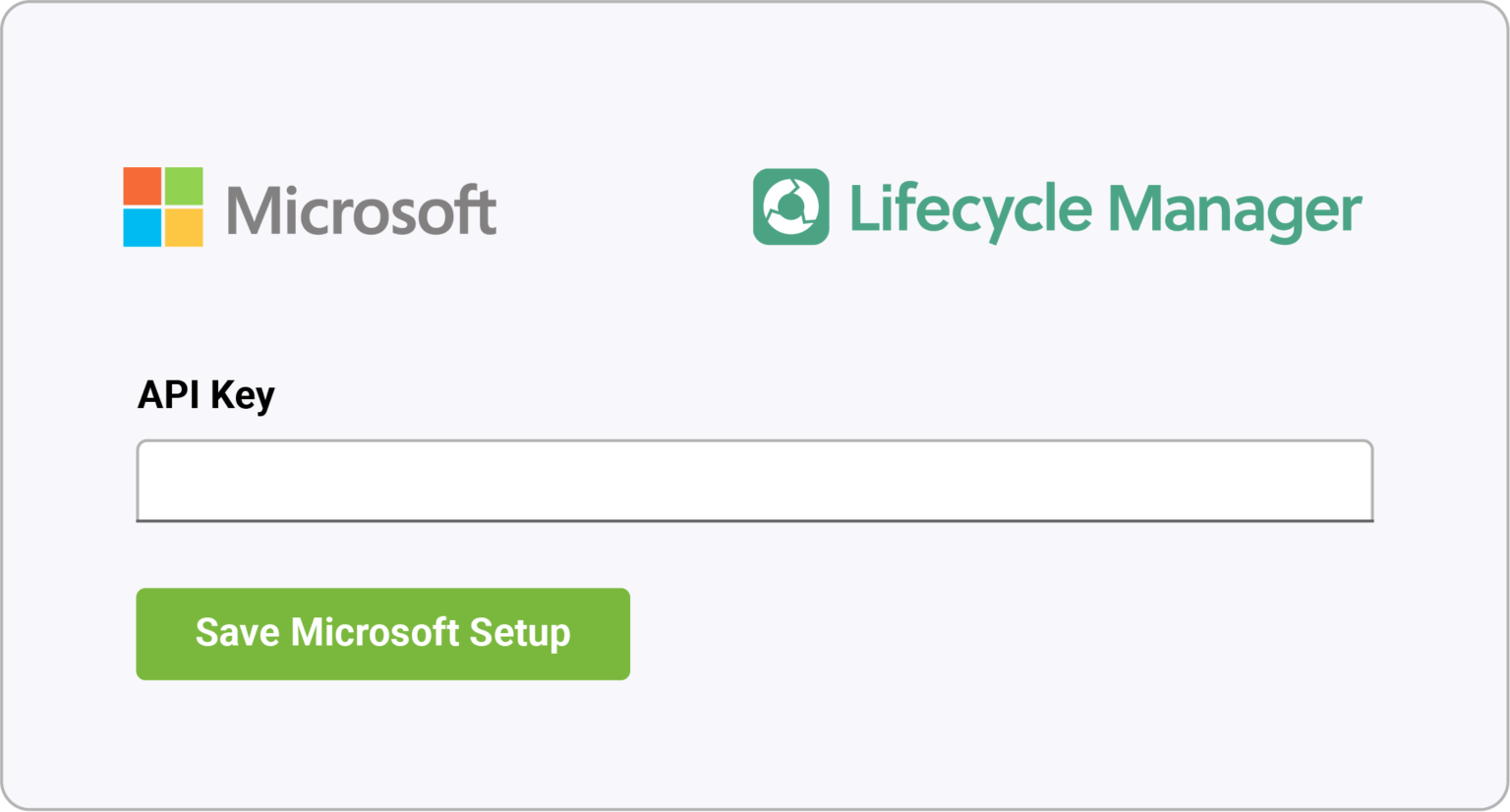The height and width of the screenshot is (812, 1510).
Task: Click the green square in Microsoft logo
Action: click(x=184, y=186)
